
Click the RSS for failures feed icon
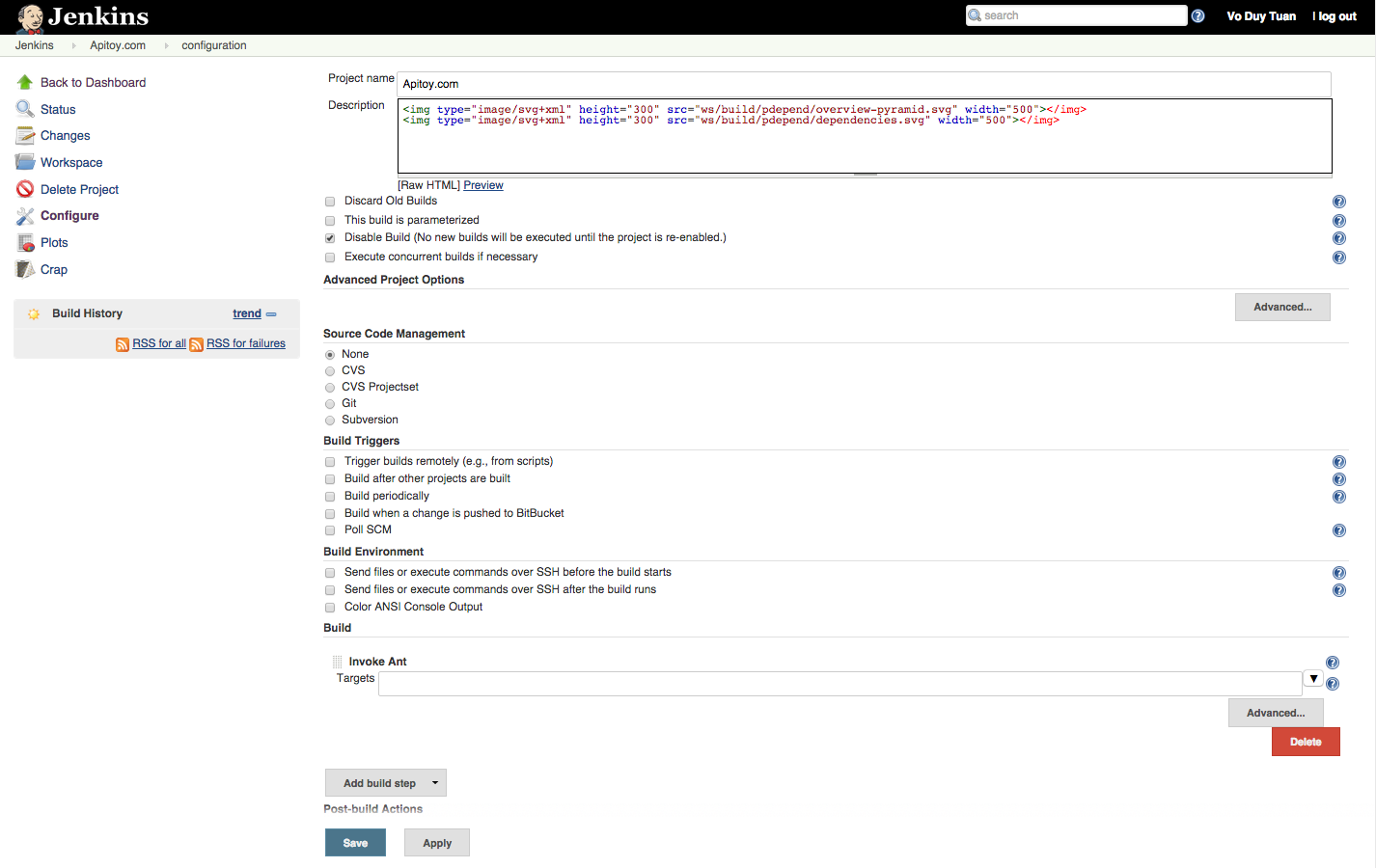197,344
